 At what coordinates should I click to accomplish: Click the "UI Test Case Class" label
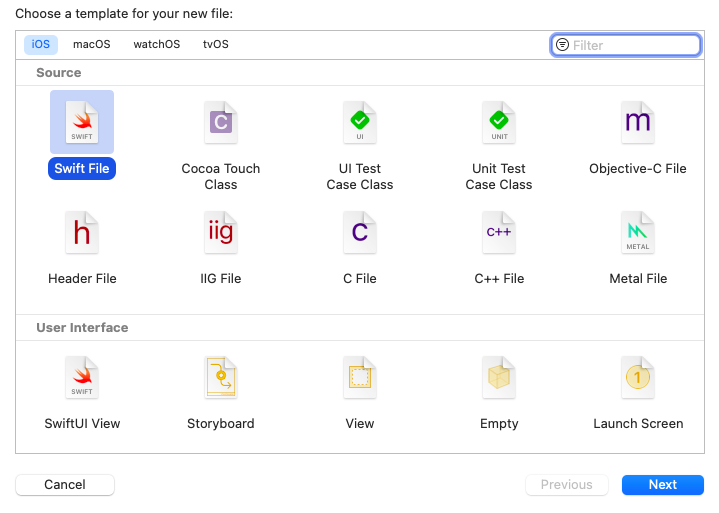[x=360, y=177]
